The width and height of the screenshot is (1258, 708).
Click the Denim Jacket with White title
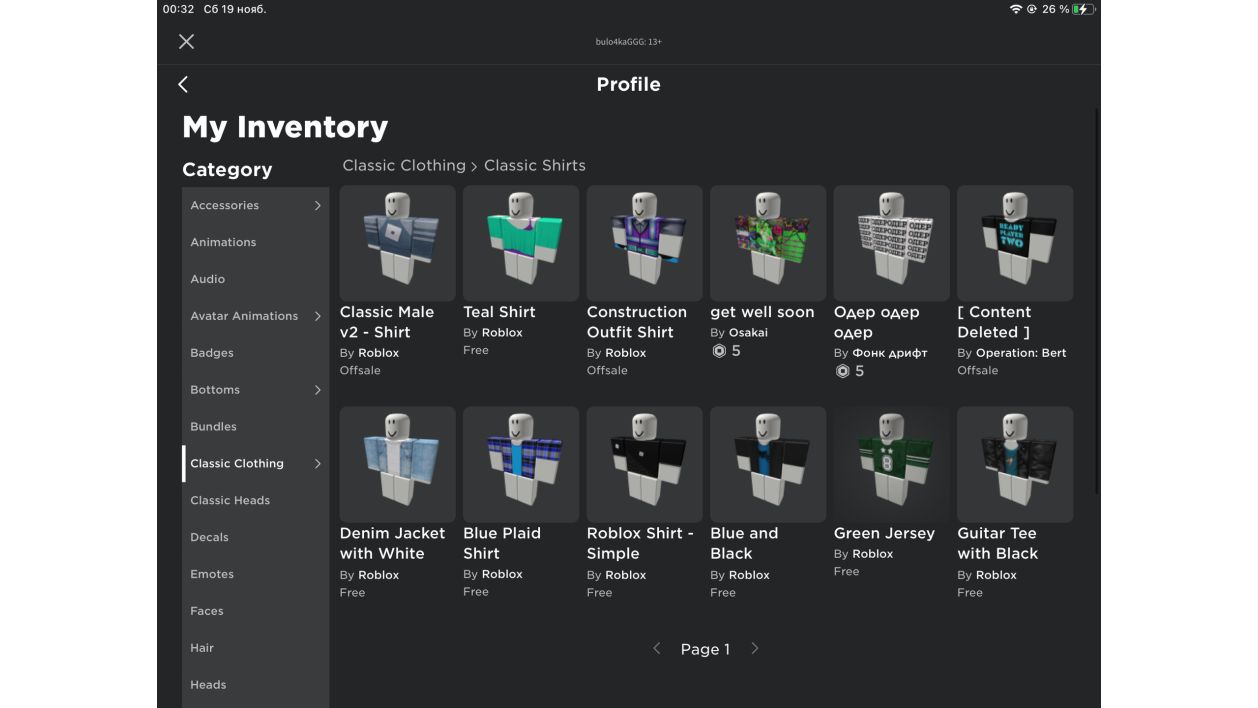392,543
